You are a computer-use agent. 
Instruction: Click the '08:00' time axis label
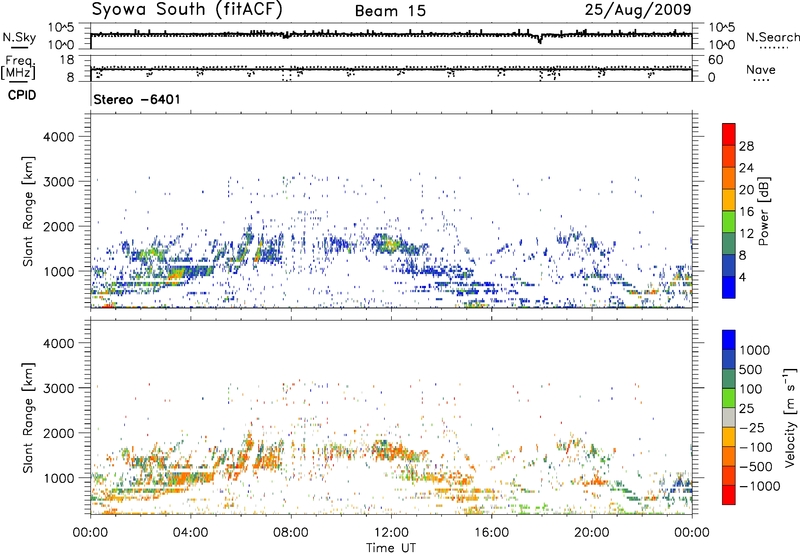291,533
